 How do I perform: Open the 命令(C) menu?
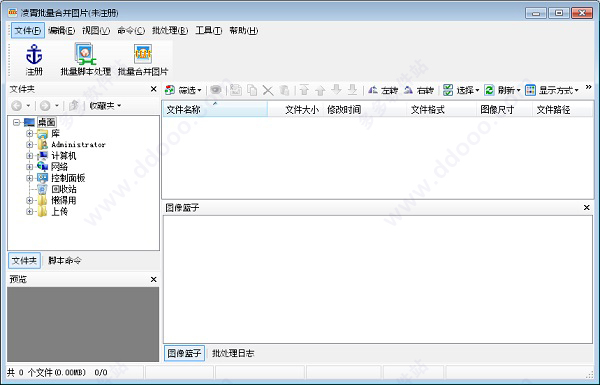pos(131,31)
